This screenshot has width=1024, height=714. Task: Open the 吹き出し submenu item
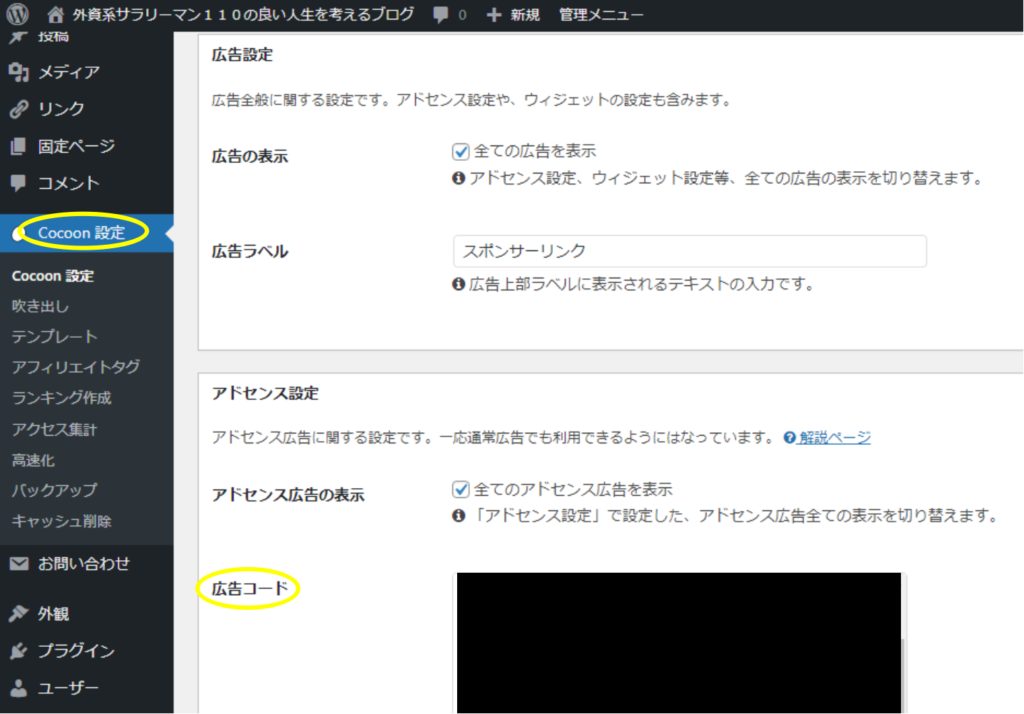tap(40, 306)
